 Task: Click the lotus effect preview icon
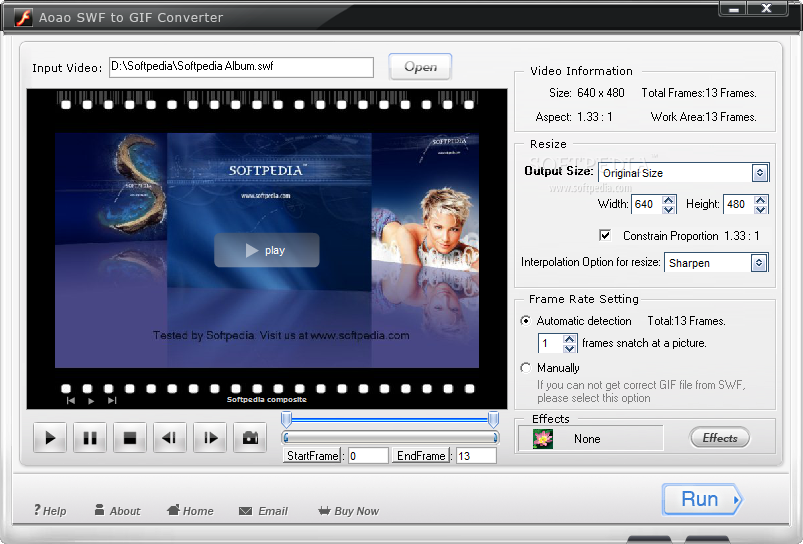point(543,439)
